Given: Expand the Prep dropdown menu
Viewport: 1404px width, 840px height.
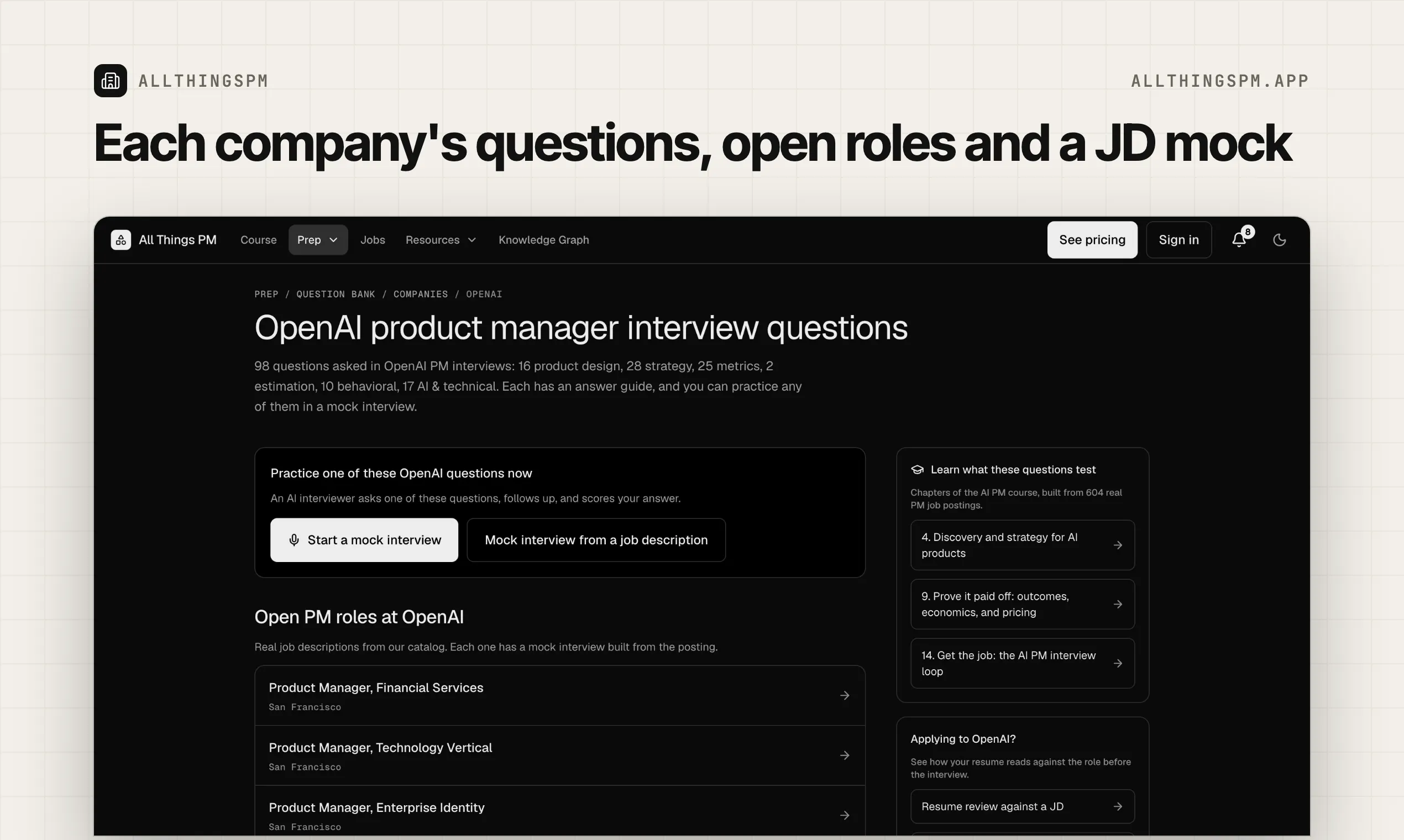Looking at the screenshot, I should pyautogui.click(x=318, y=240).
